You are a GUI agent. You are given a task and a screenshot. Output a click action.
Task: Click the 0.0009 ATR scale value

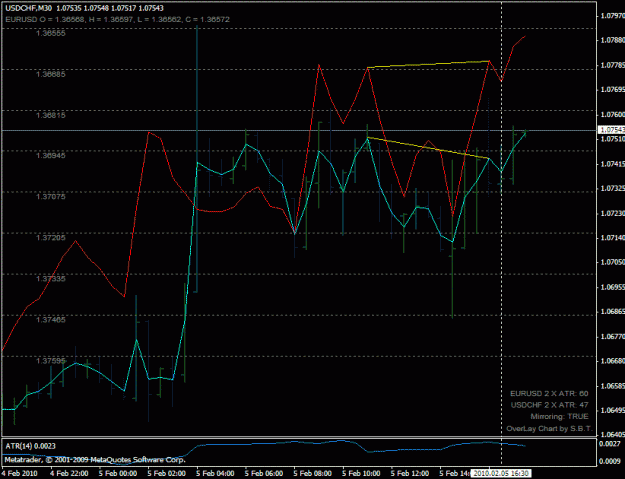[610, 461]
